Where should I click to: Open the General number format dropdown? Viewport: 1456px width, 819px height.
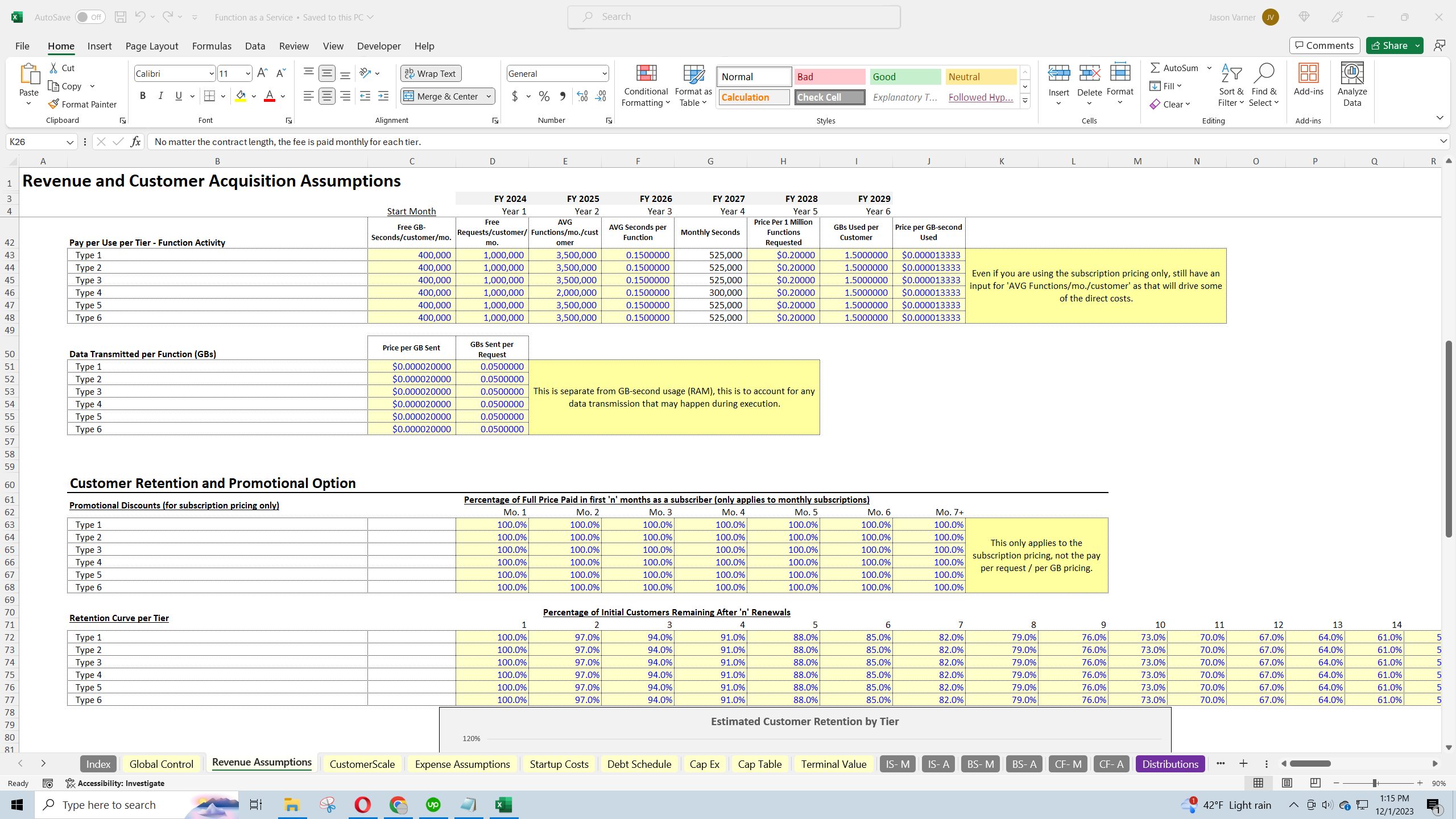604,73
